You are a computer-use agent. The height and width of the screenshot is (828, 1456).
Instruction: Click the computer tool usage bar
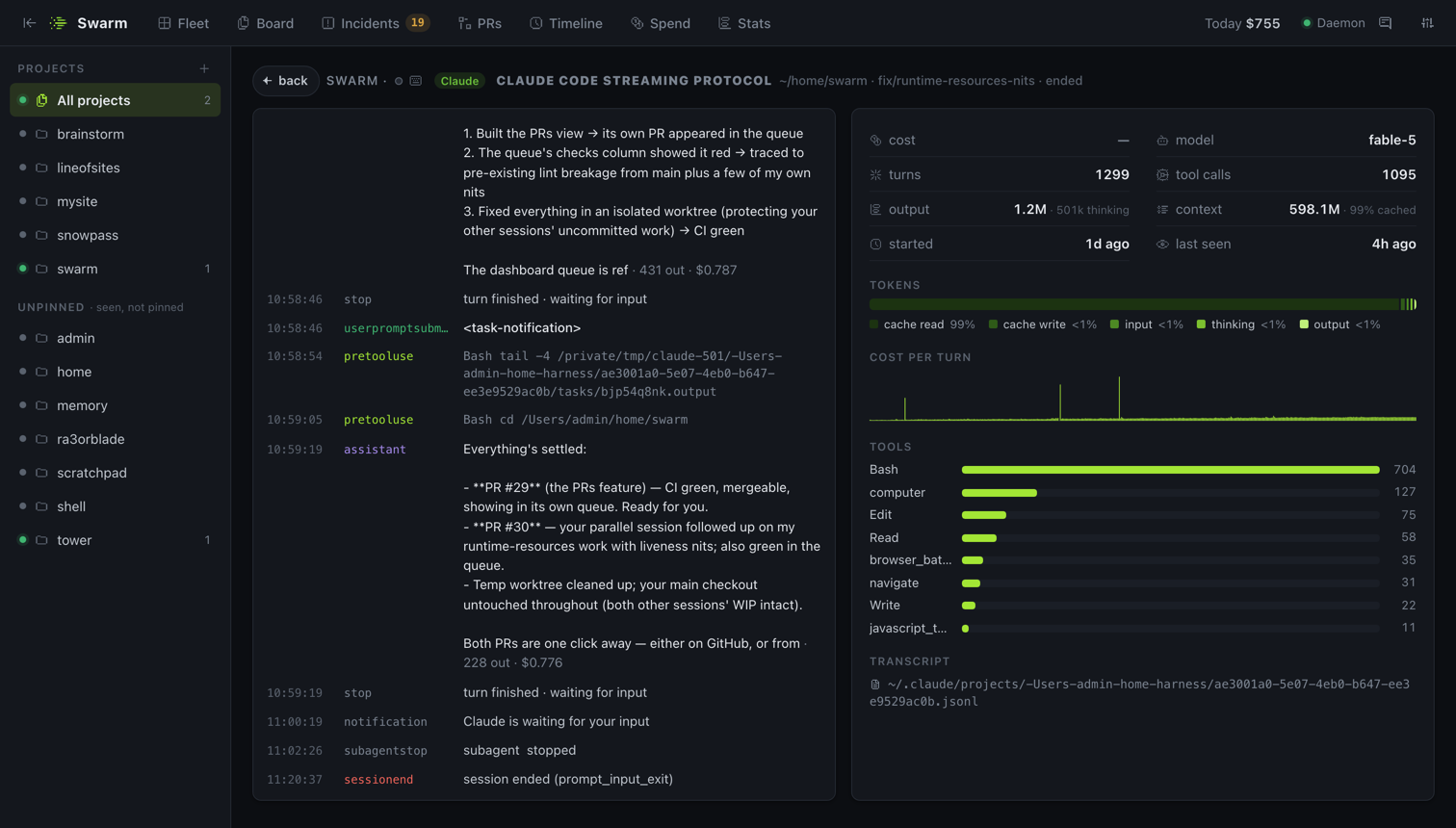[1170, 493]
